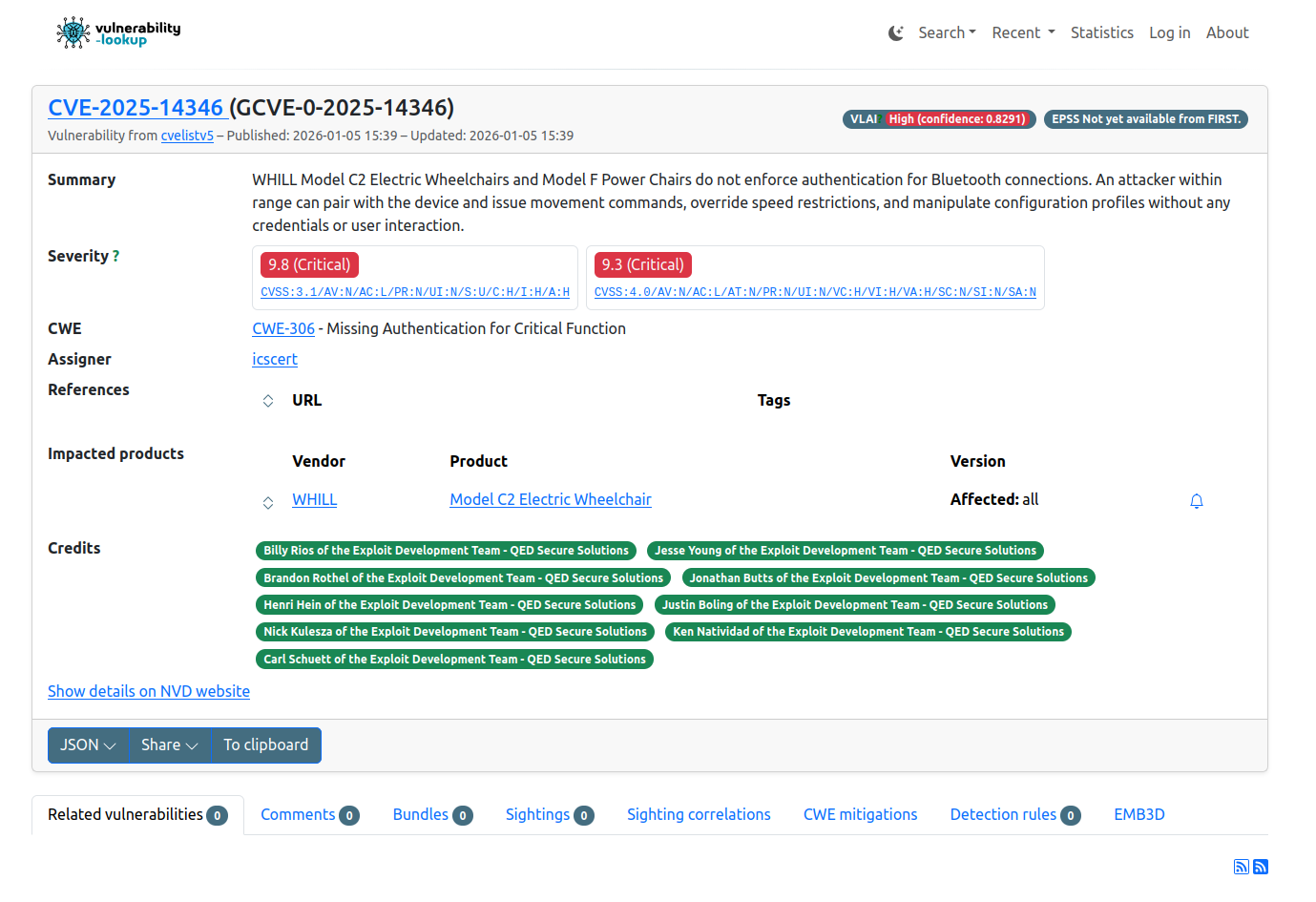Expand the Share dropdown
Screen dimensions: 1316x902
[169, 745]
